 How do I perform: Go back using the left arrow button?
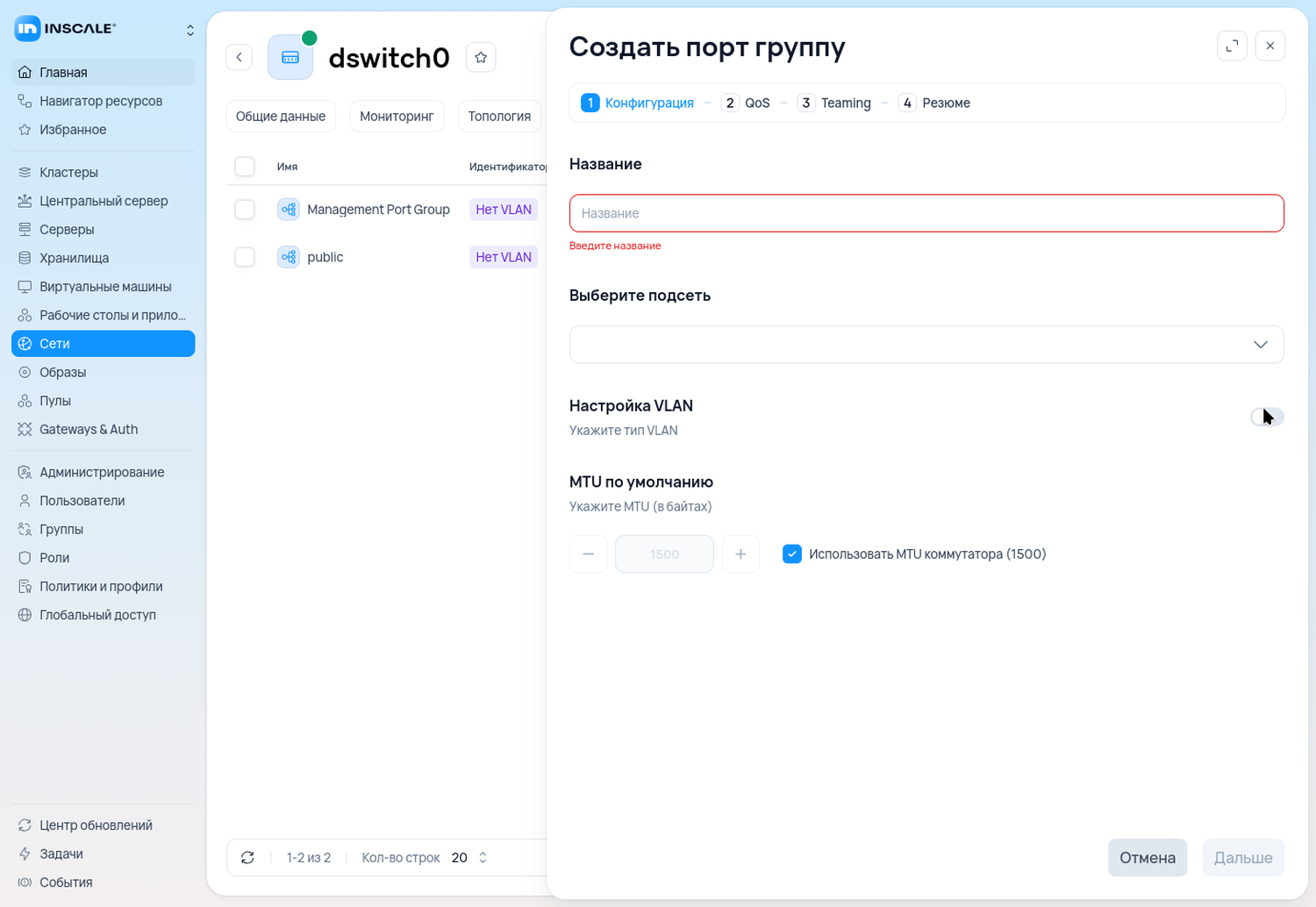[240, 57]
